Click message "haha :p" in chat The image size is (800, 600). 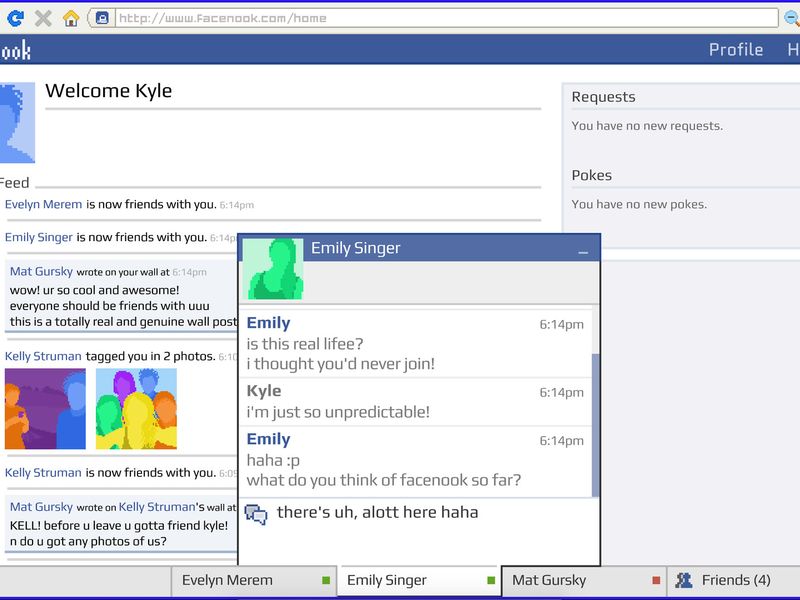tap(273, 460)
